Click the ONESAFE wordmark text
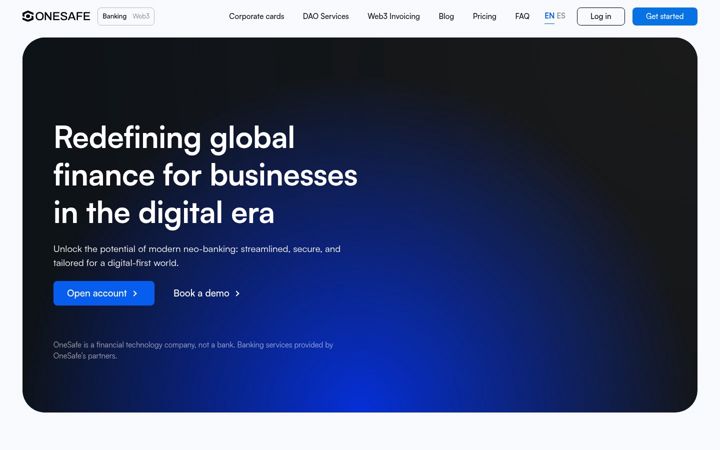This screenshot has height=450, width=720. click(x=63, y=16)
